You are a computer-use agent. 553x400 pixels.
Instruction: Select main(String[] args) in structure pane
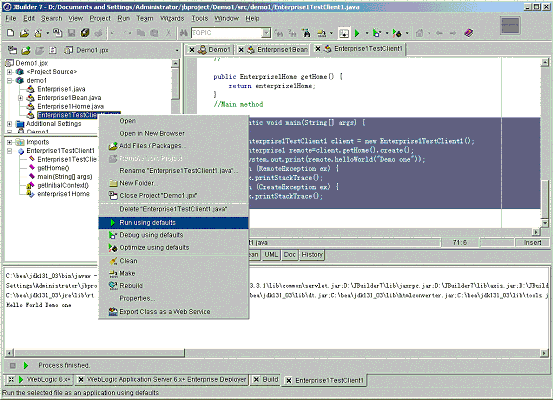pyautogui.click(x=65, y=177)
